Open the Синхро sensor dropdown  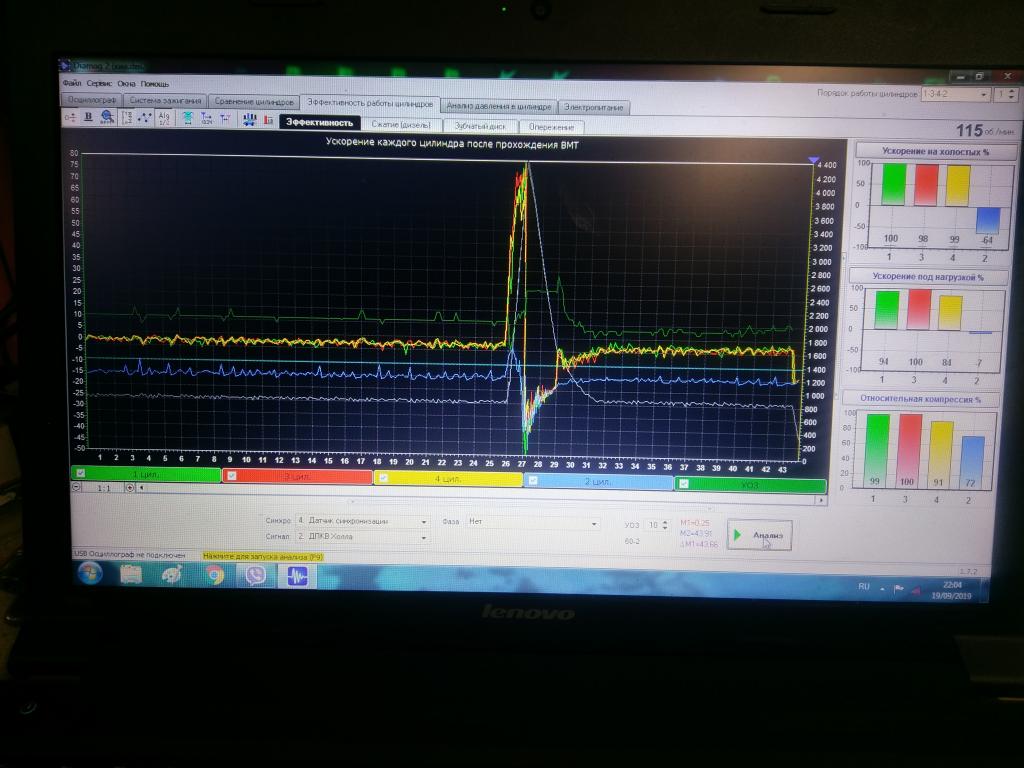click(362, 521)
